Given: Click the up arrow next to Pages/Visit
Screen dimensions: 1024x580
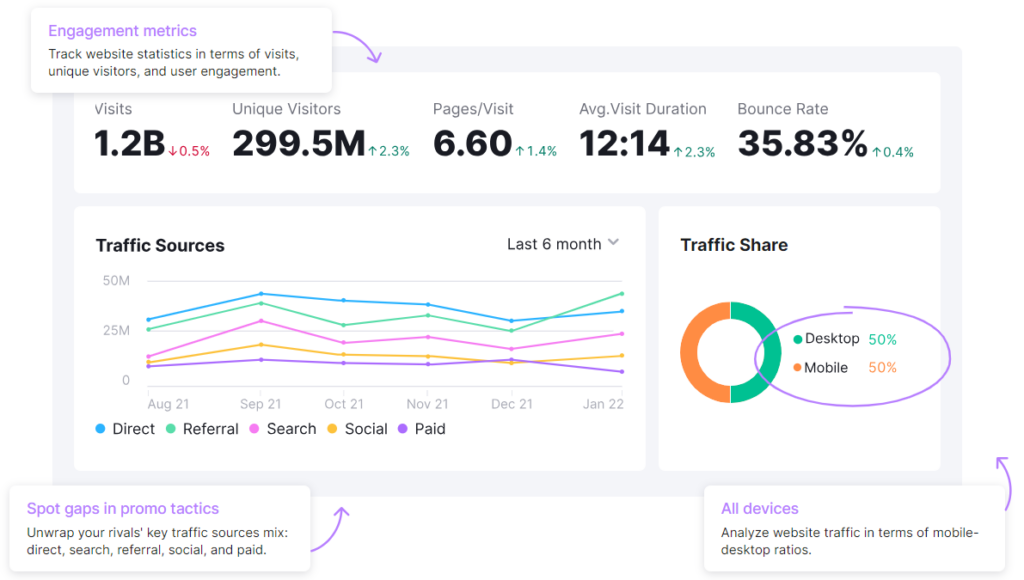Looking at the screenshot, I should [x=519, y=152].
